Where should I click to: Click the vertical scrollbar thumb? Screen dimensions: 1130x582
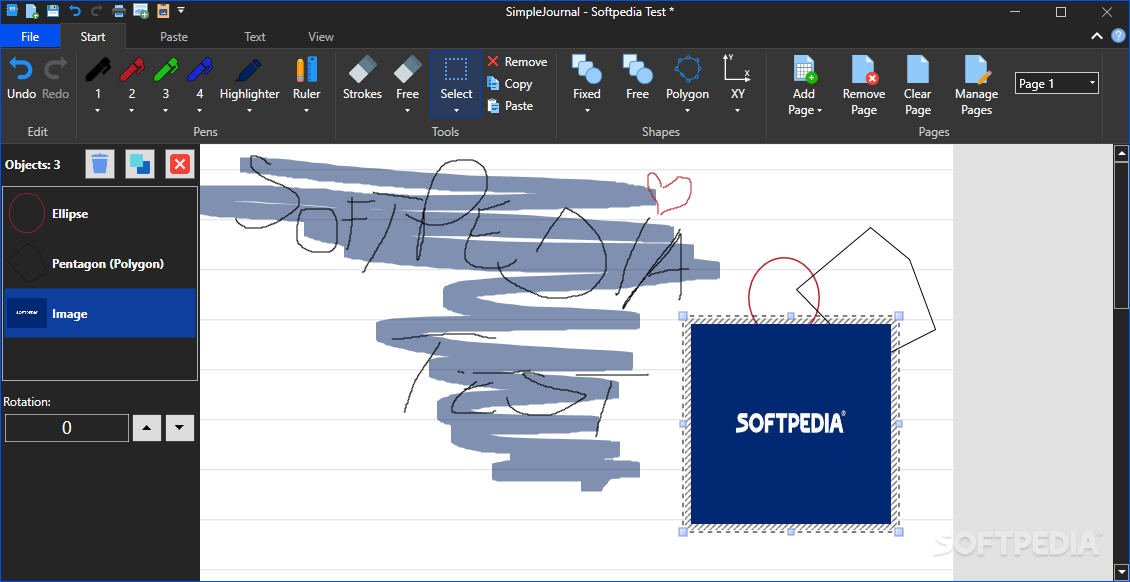[1121, 234]
